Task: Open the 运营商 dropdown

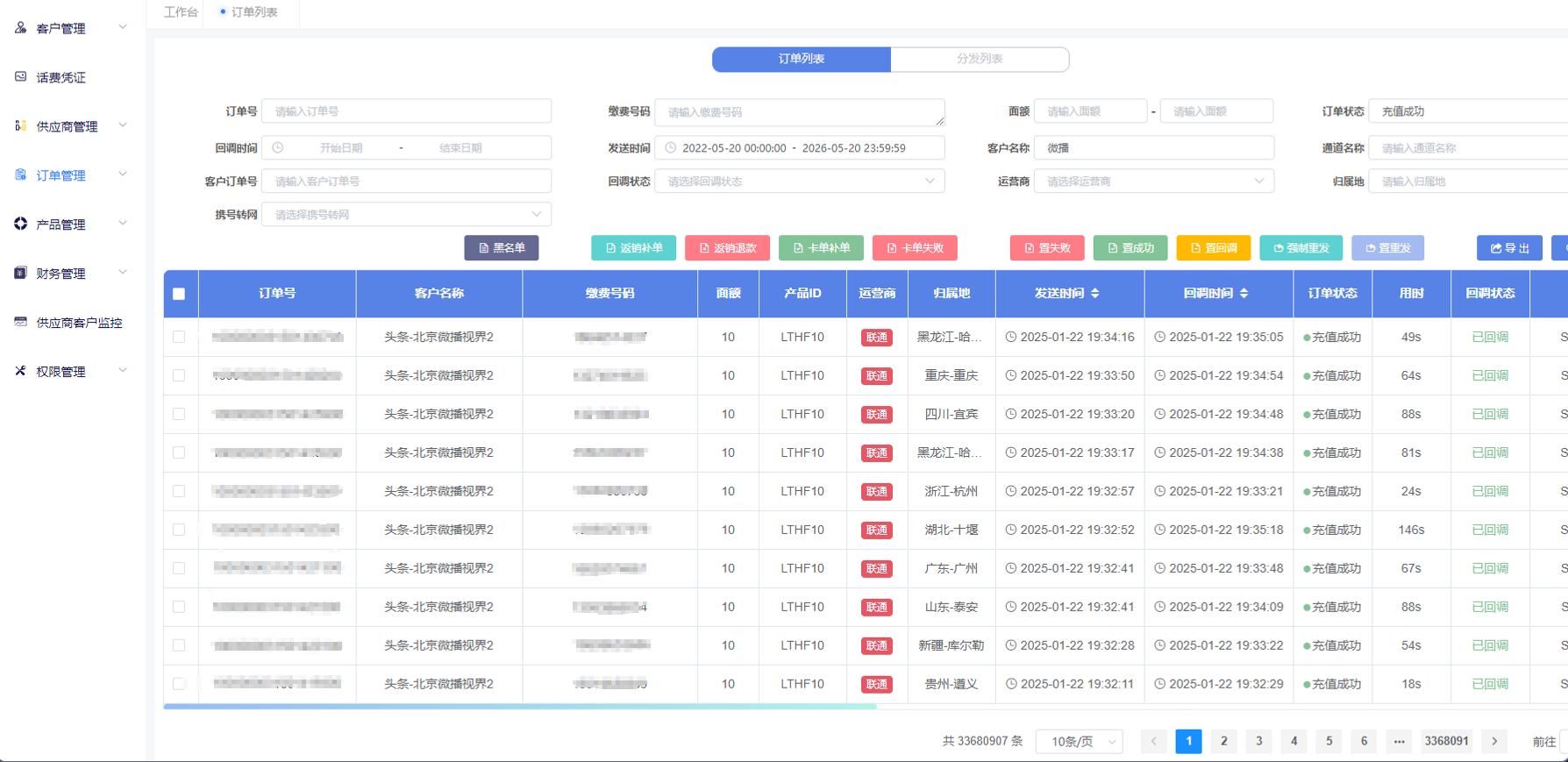Action: tap(1154, 182)
